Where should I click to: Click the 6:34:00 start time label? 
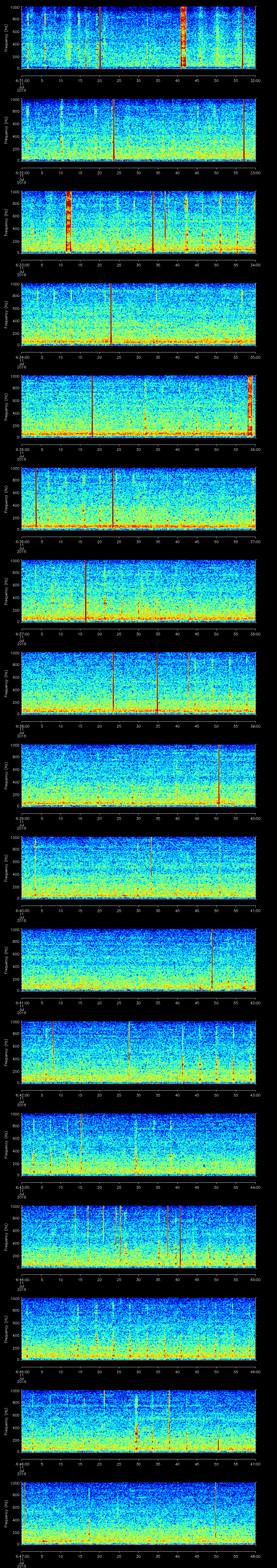(x=22, y=357)
